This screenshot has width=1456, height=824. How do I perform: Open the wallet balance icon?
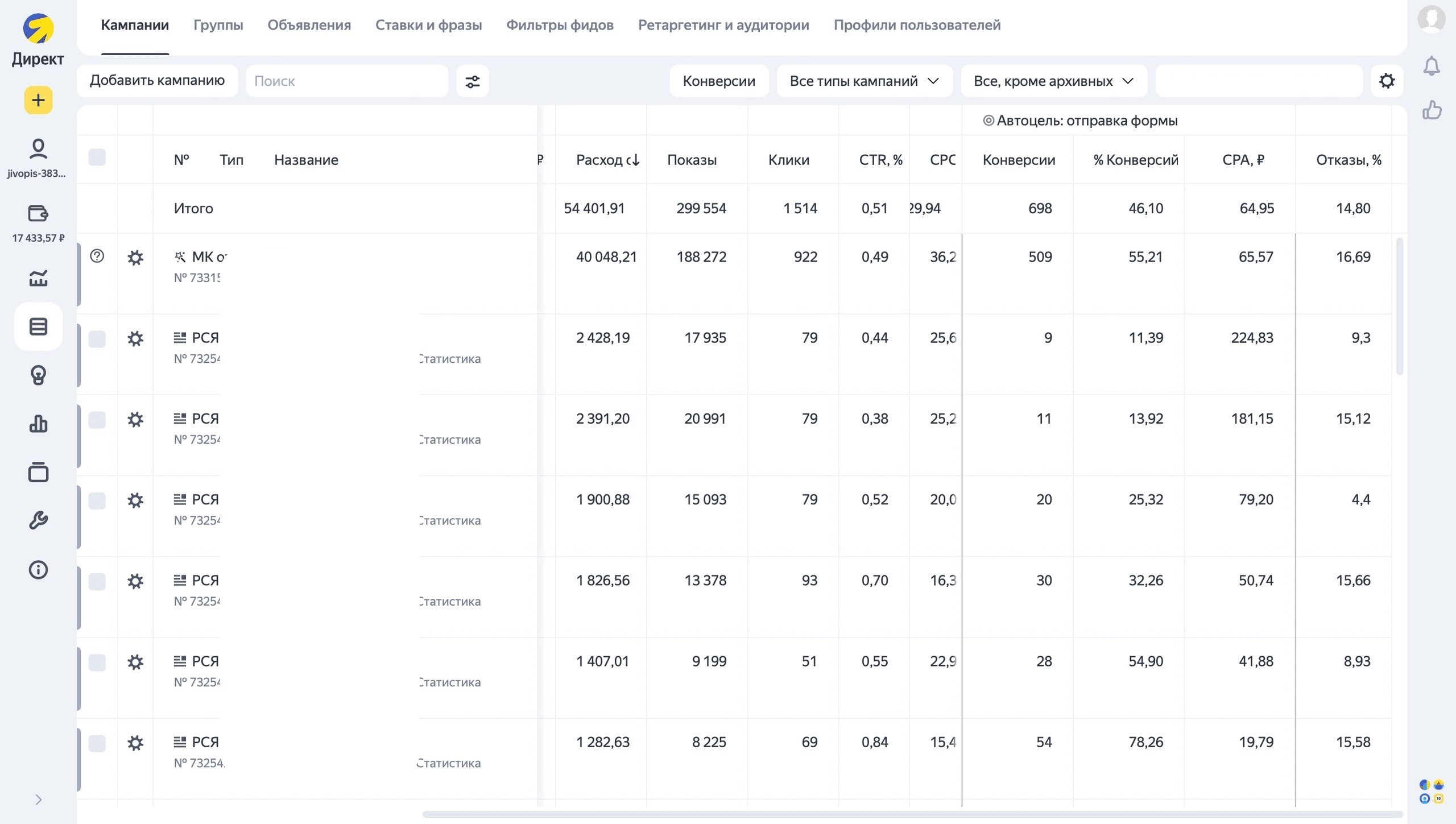point(38,214)
